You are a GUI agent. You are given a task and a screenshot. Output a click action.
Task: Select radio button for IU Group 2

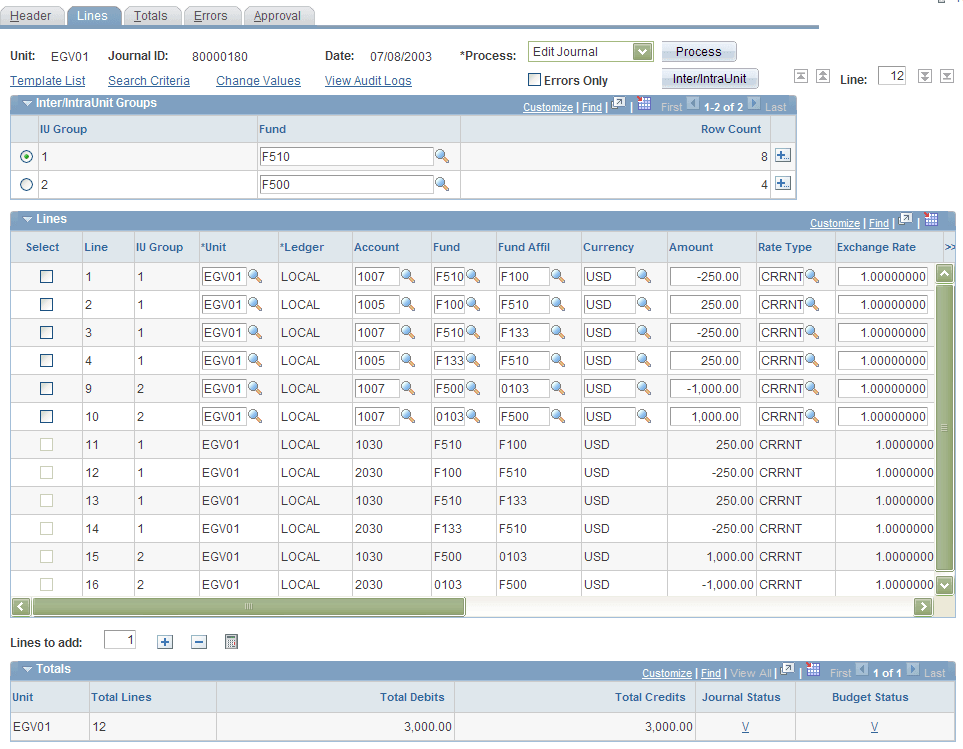(27, 184)
